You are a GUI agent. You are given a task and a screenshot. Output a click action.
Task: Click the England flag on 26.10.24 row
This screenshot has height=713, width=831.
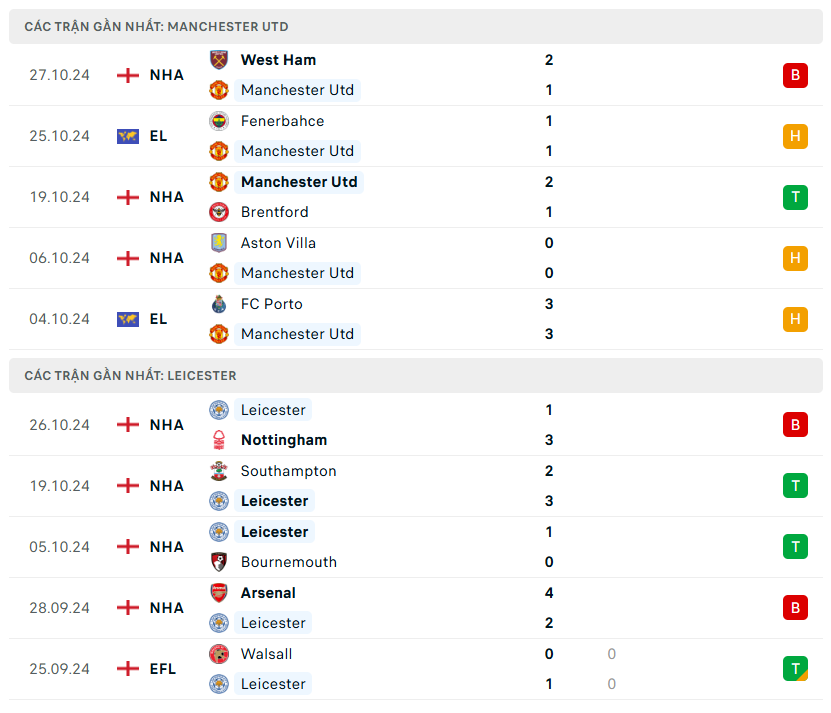point(128,425)
